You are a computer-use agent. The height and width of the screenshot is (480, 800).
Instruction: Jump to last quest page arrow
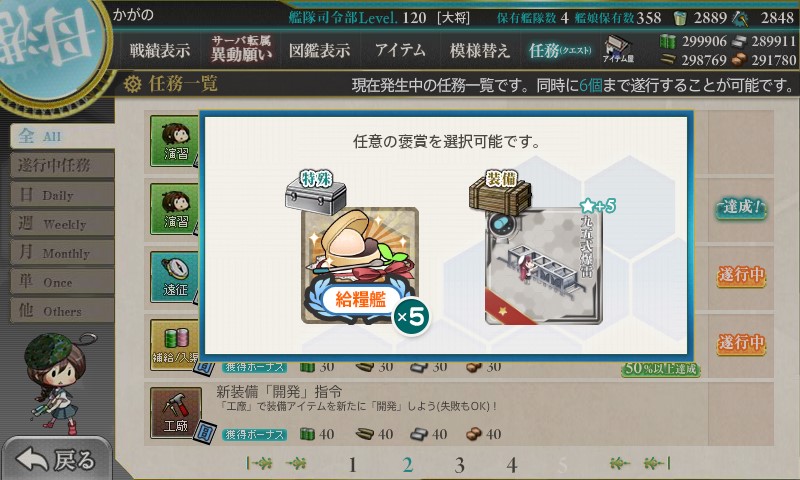click(657, 463)
